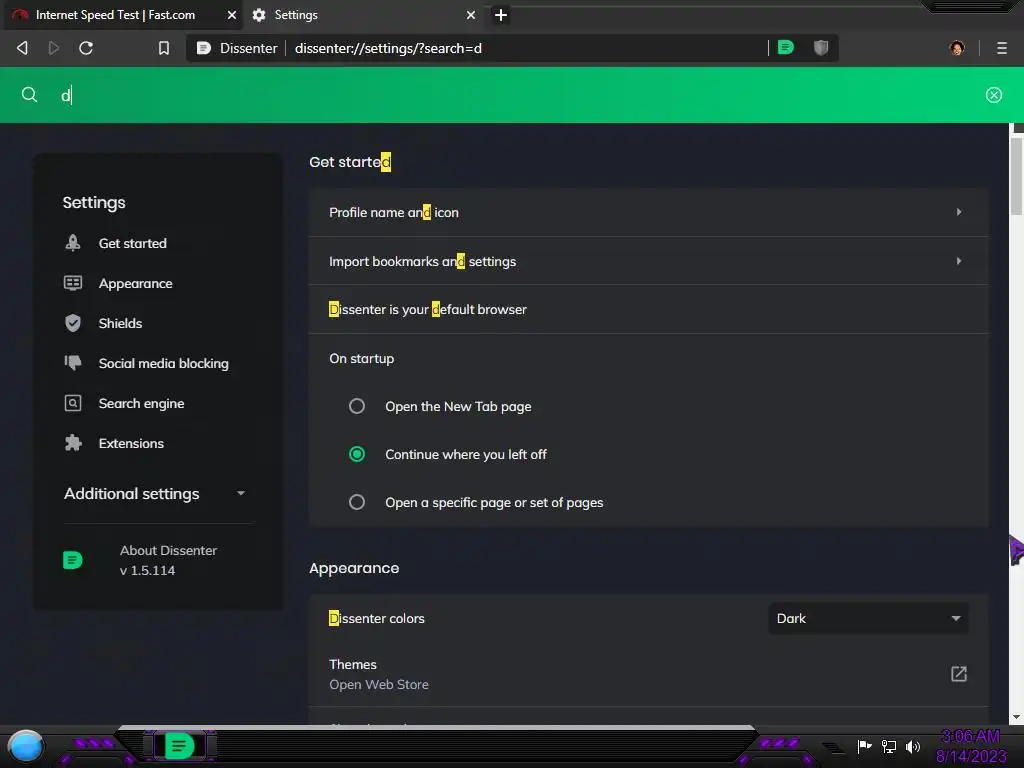The image size is (1024, 768).
Task: Open the Profile name and icon setting
Action: pos(648,212)
